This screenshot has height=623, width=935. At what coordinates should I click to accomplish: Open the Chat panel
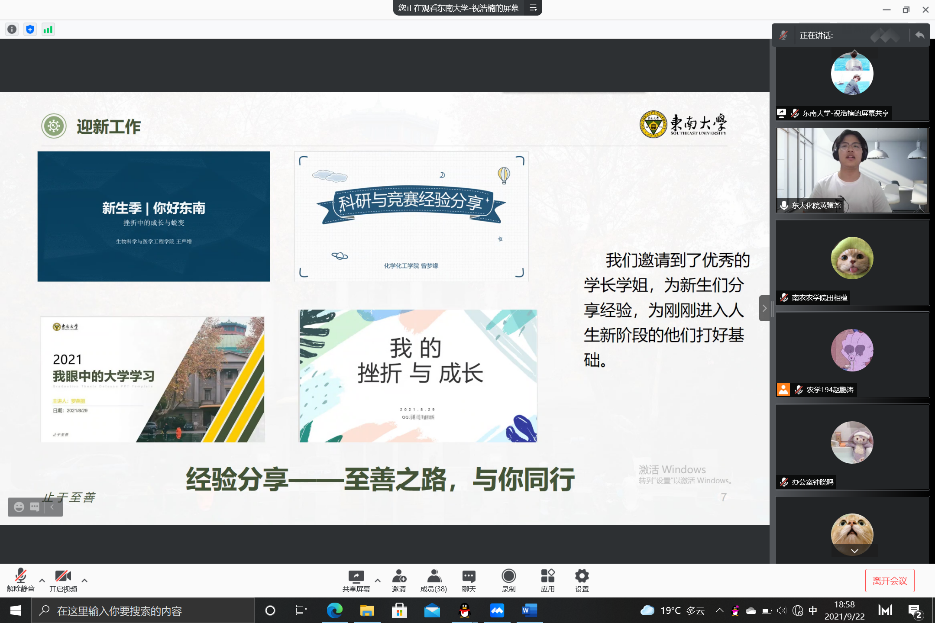coord(469,577)
